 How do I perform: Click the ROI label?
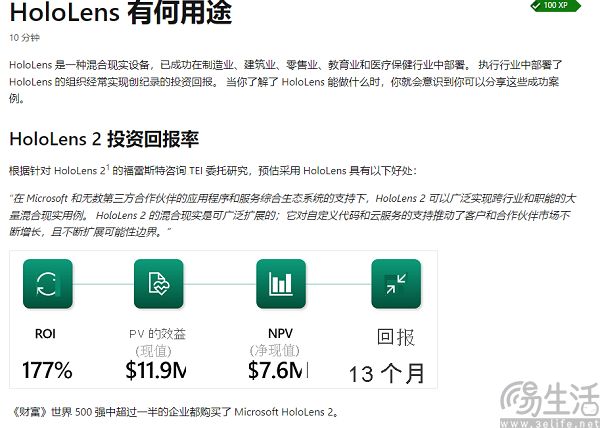click(x=45, y=334)
